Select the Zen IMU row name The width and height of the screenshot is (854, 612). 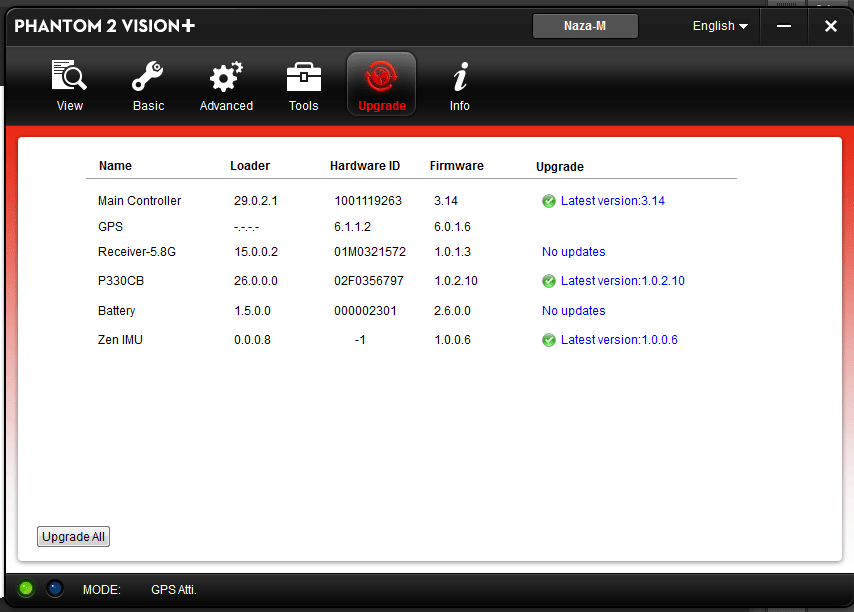point(120,340)
